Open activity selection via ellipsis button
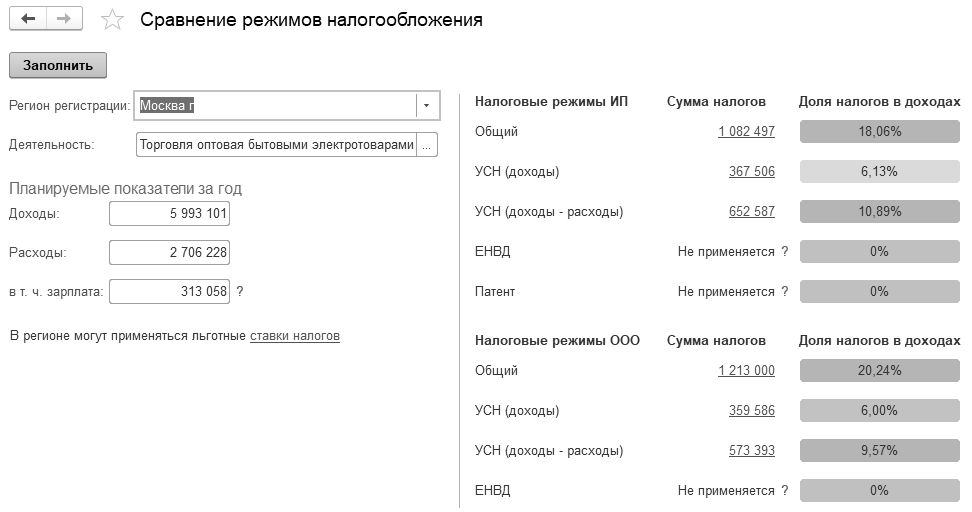This screenshot has width=972, height=512. click(427, 145)
